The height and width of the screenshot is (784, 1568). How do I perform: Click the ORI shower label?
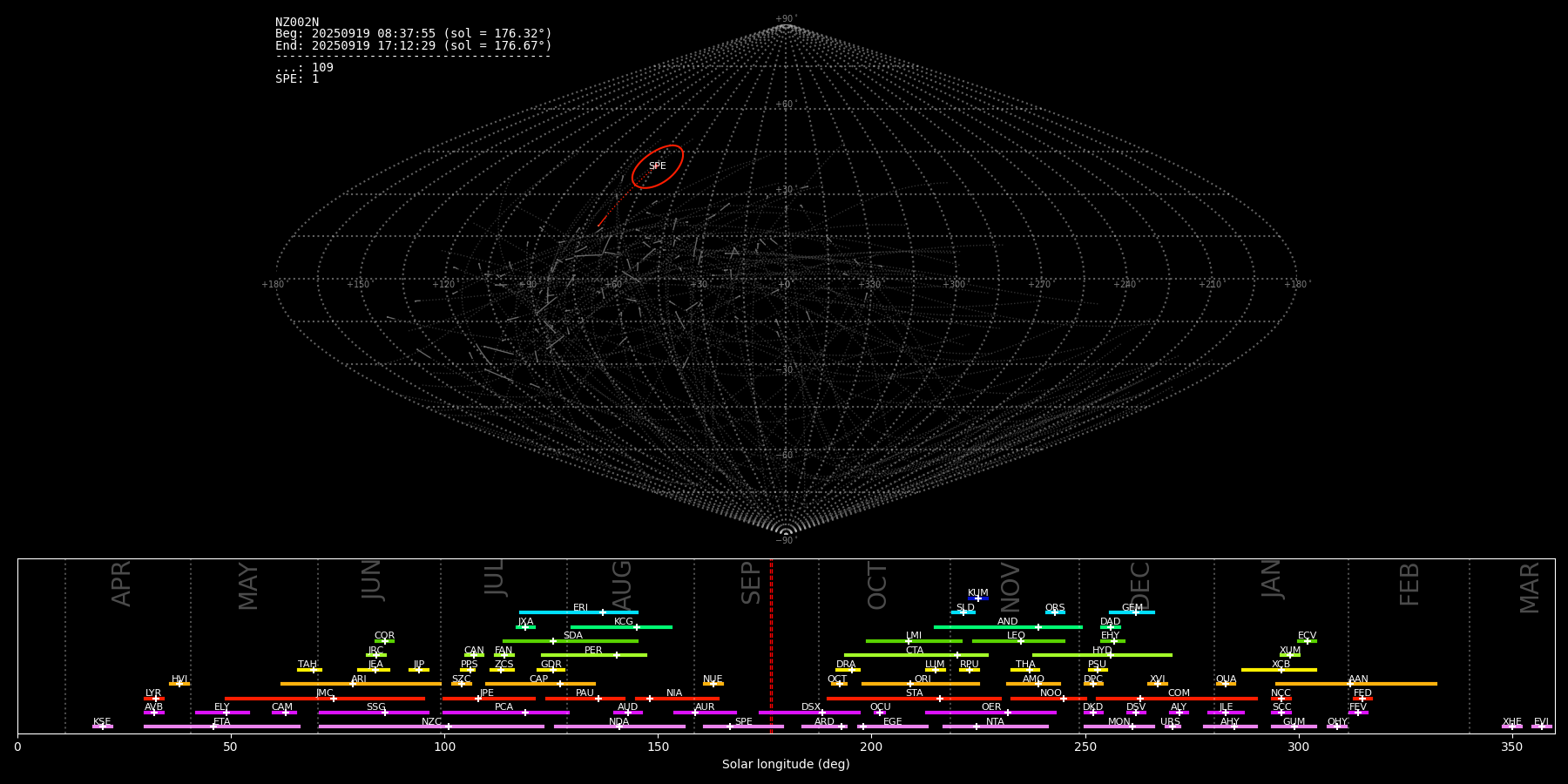[923, 679]
